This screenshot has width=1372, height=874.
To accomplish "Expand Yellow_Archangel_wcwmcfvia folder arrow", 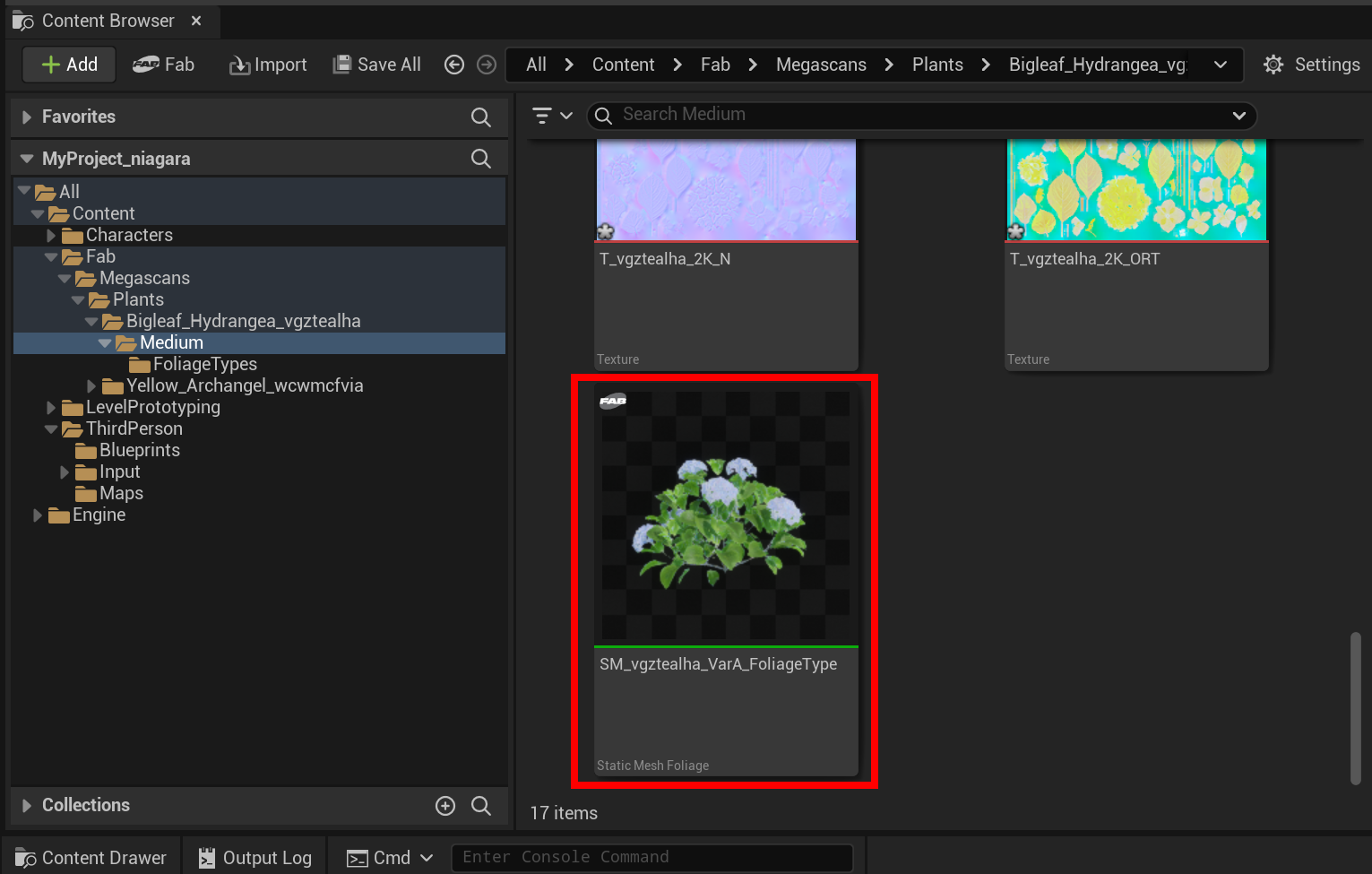I will click(91, 385).
